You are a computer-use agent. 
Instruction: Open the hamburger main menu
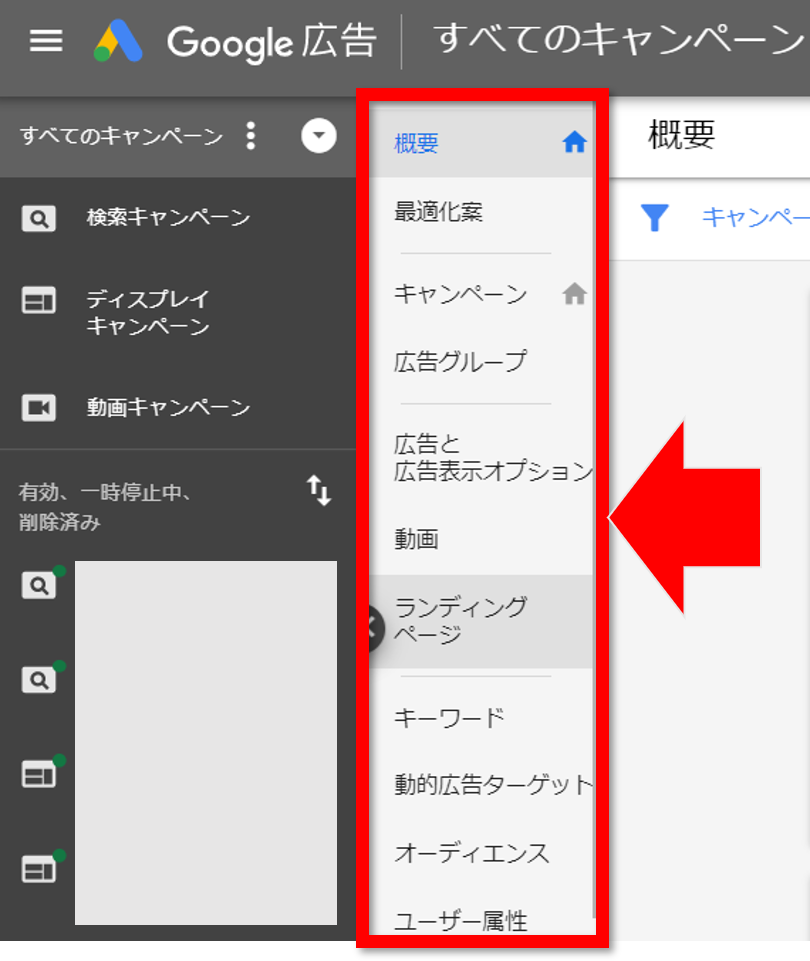pyautogui.click(x=46, y=41)
